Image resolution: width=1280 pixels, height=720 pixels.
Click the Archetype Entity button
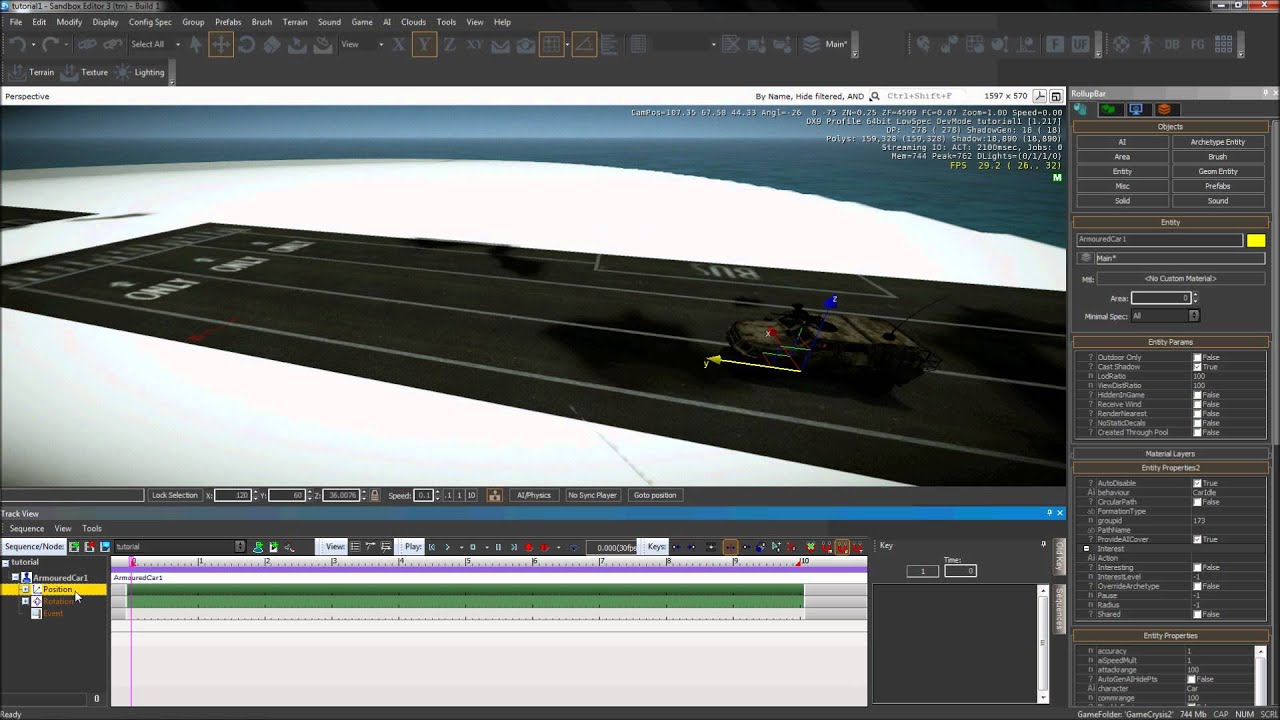(1217, 142)
